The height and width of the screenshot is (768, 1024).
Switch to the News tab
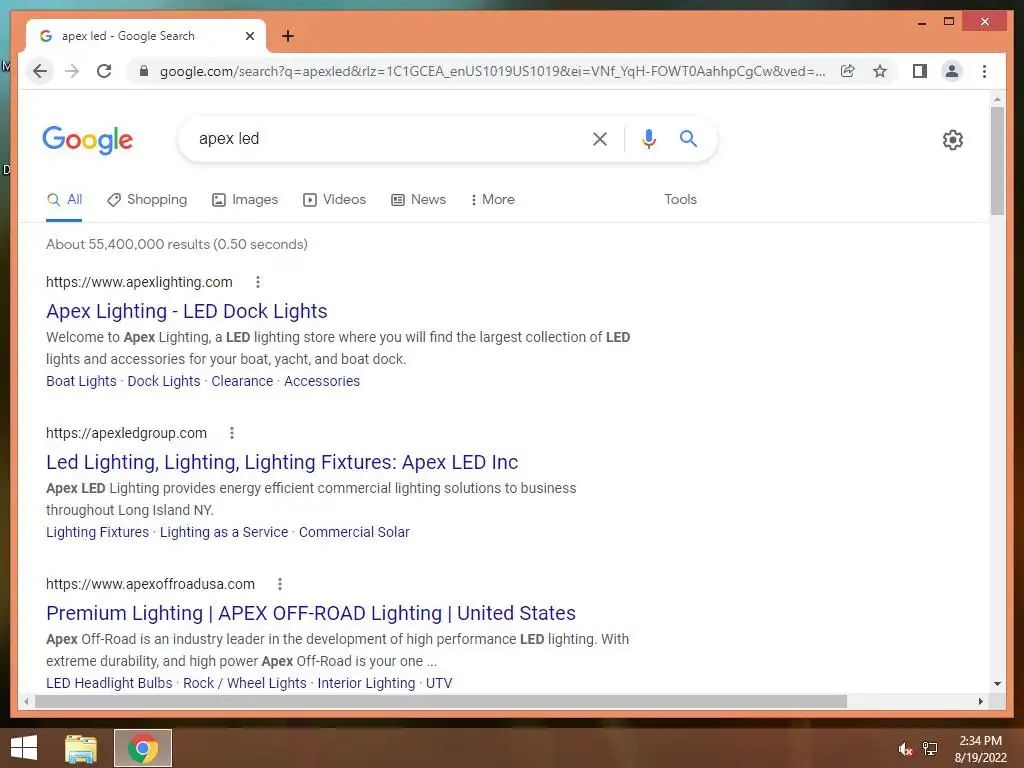coord(419,200)
